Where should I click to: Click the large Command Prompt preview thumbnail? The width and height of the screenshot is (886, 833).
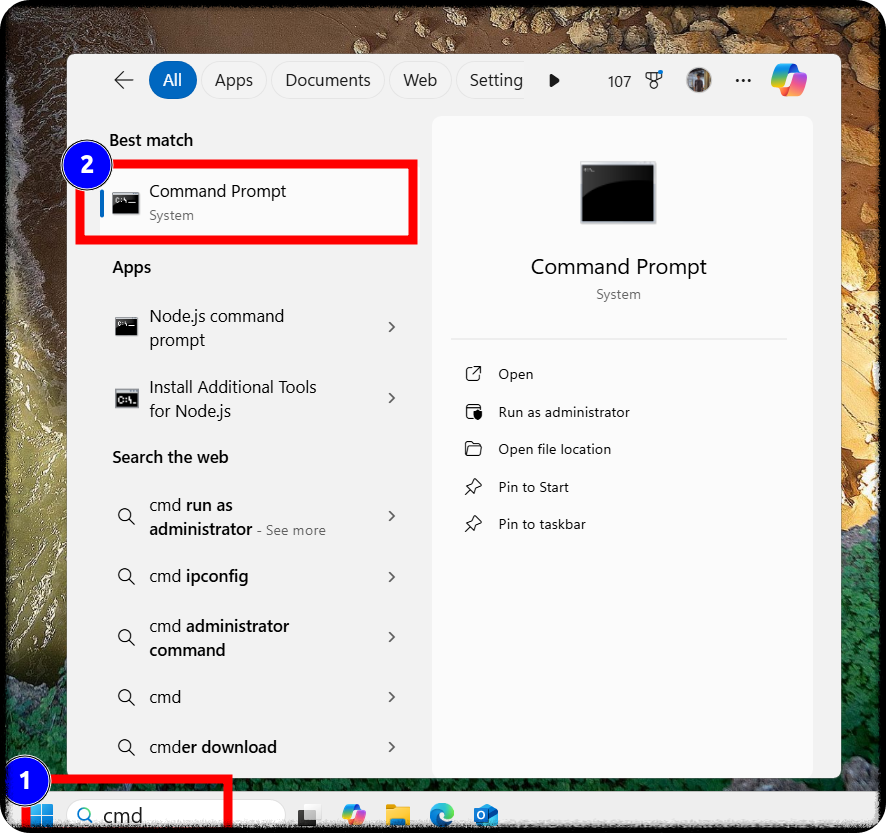pos(618,193)
